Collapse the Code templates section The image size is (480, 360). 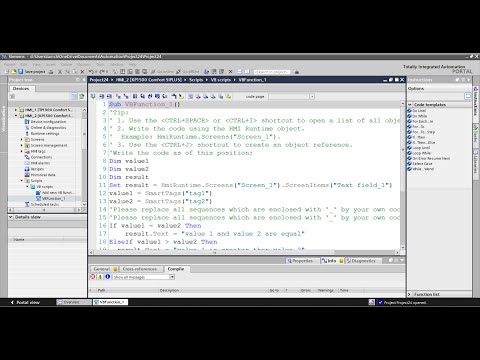pyautogui.click(x=410, y=105)
